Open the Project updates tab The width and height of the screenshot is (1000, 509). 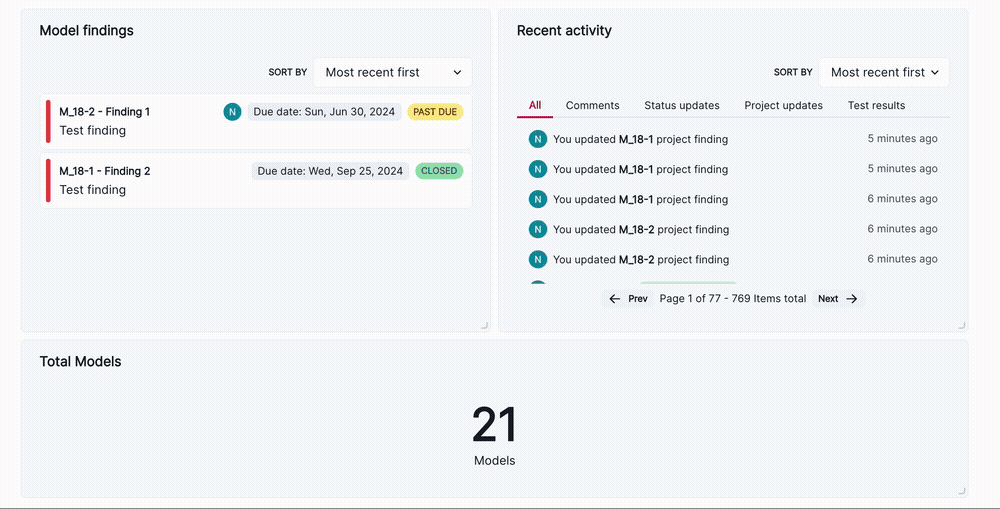click(783, 106)
